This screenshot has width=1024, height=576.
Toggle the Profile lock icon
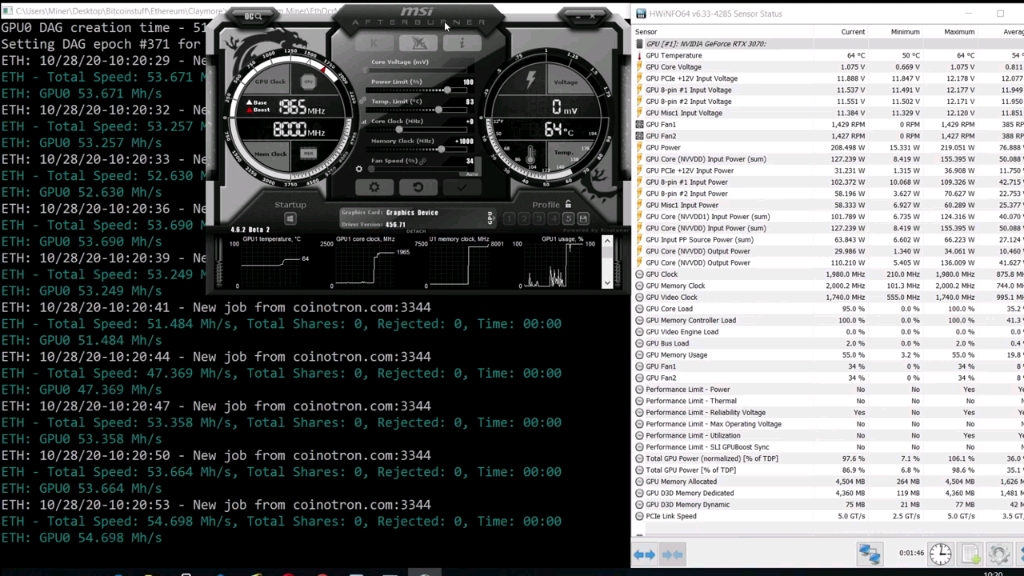(568, 204)
